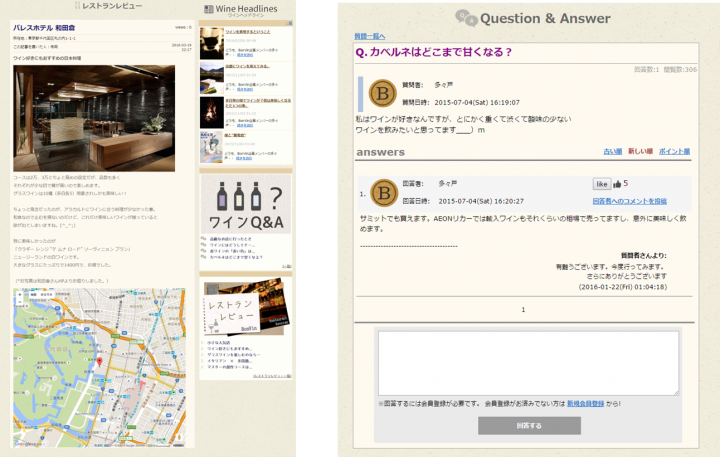Sort answers by 古い順
Viewport: 720px width, 457px height.
point(613,152)
